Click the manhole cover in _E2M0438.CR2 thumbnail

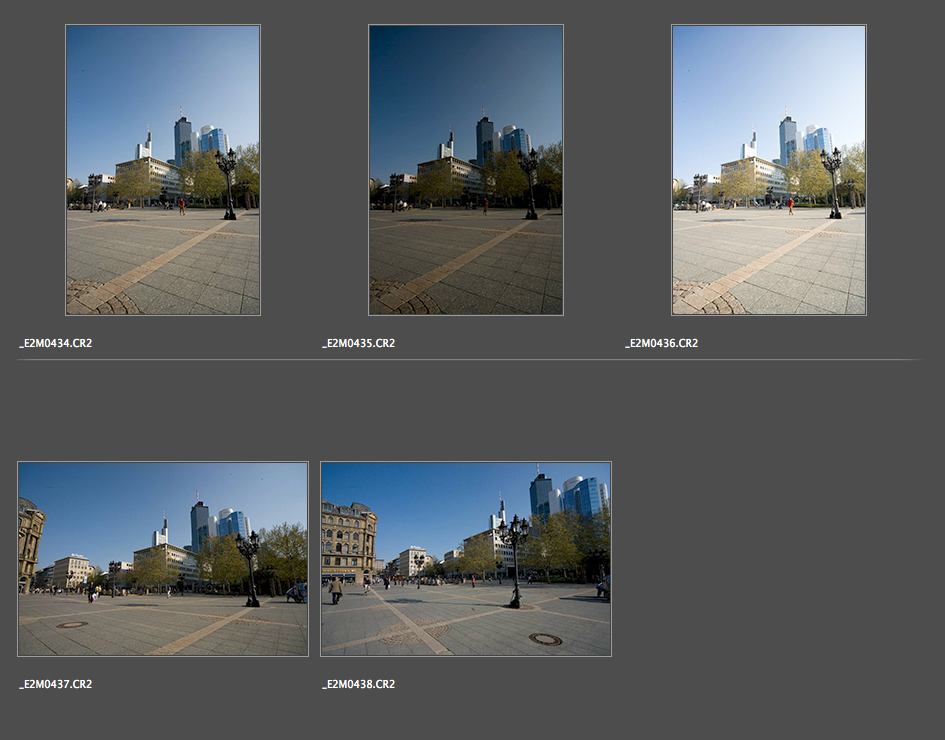pos(544,639)
